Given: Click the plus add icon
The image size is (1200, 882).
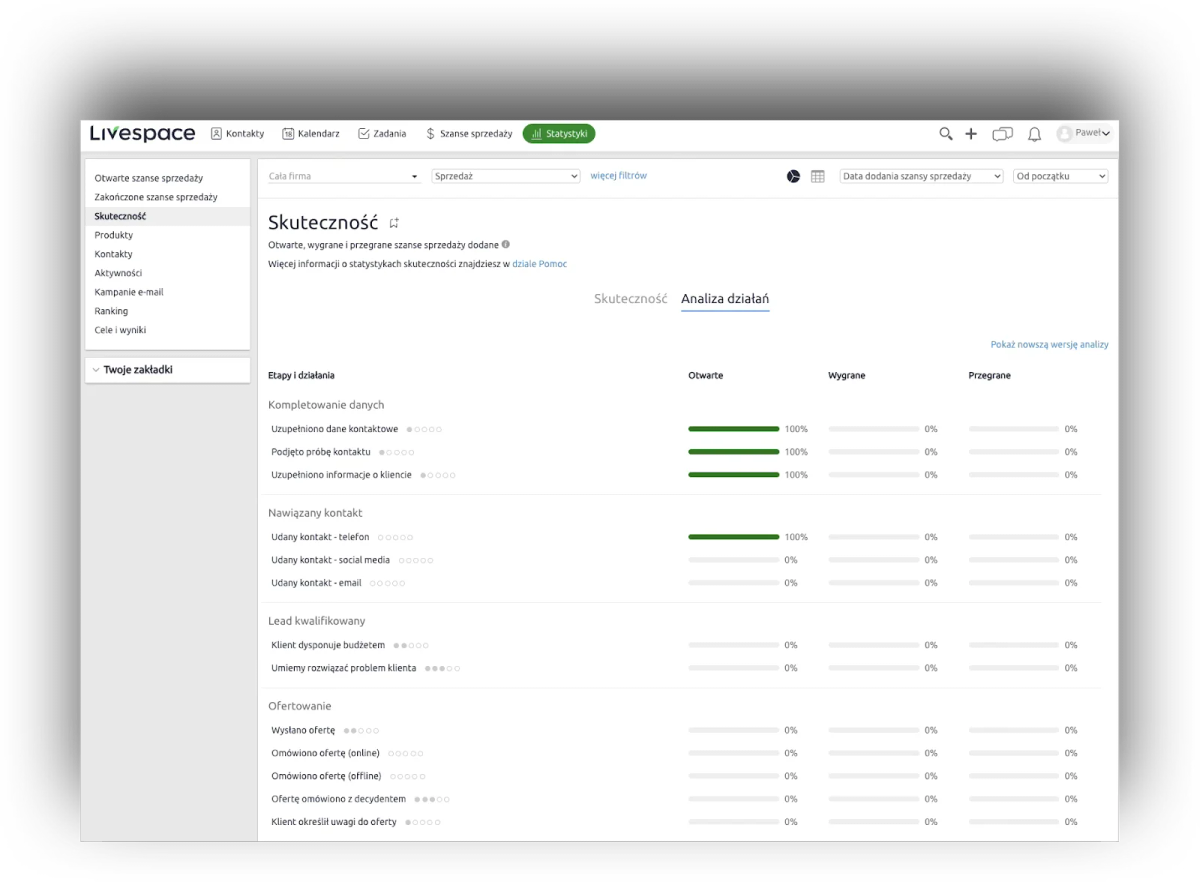Looking at the screenshot, I should 971,134.
